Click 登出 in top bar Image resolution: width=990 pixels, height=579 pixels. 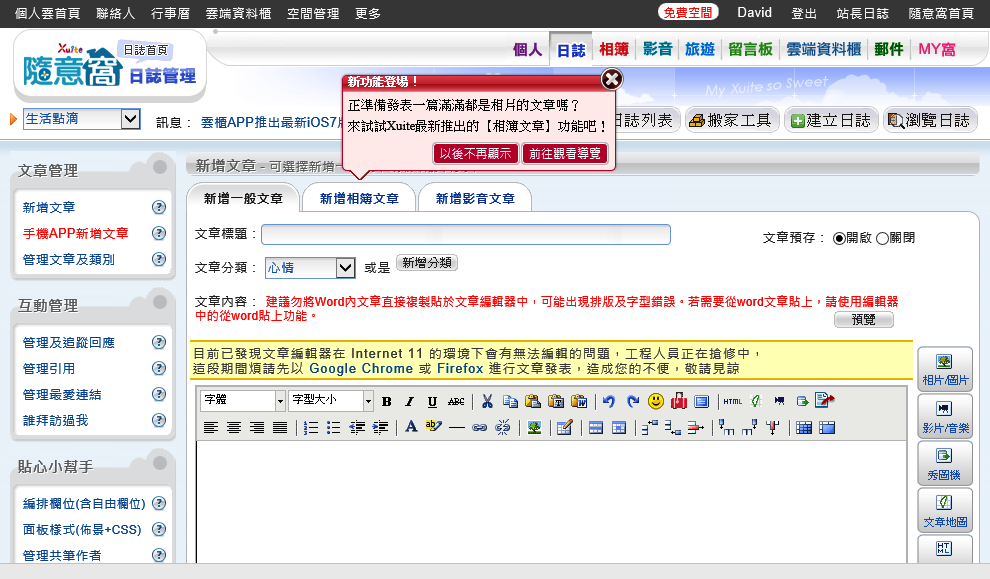(804, 13)
